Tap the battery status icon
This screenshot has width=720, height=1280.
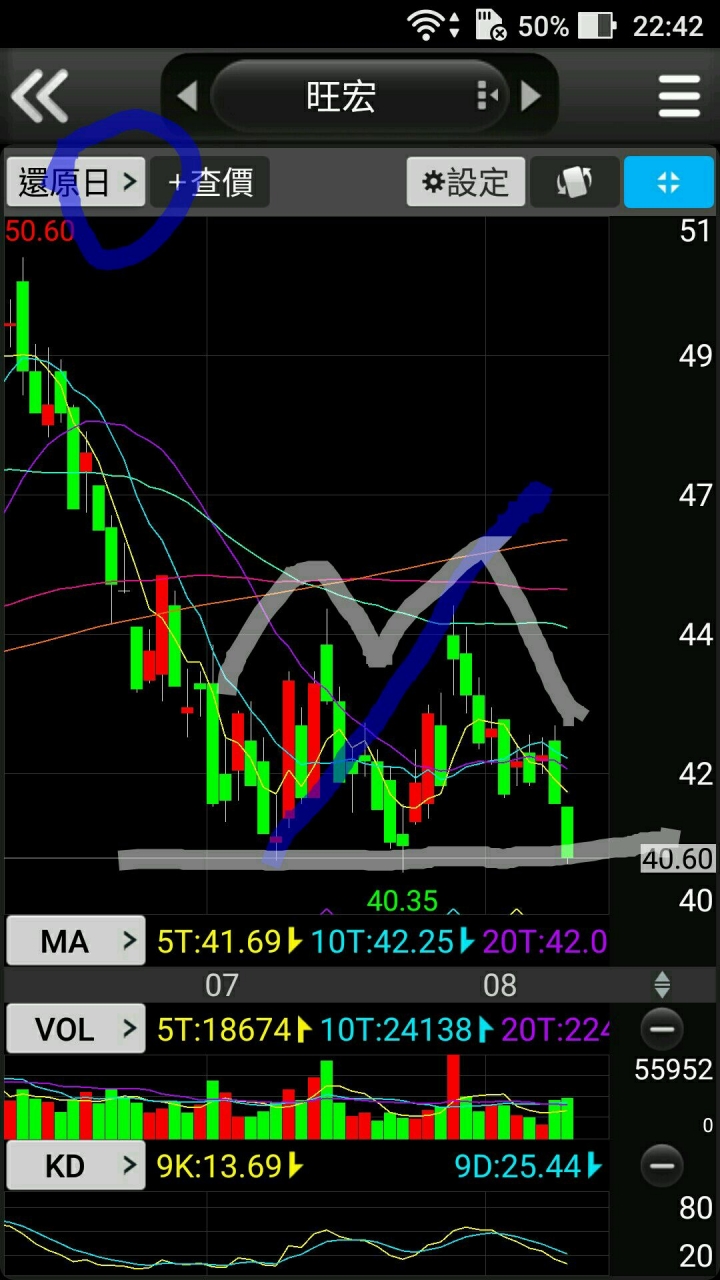click(x=597, y=25)
